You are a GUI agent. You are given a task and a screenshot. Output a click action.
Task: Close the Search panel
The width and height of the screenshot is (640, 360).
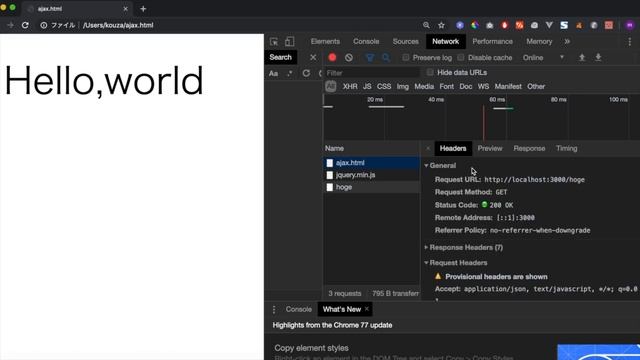pos(313,58)
